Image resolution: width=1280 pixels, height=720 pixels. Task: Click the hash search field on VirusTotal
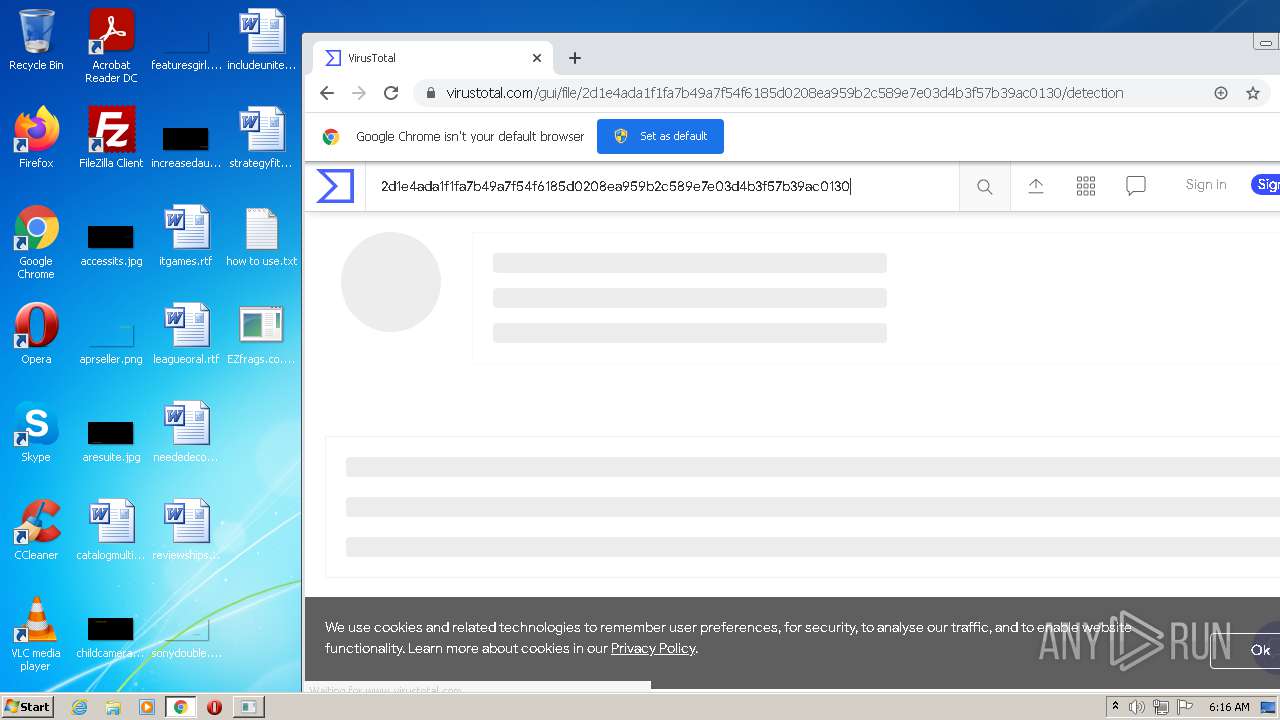tap(662, 186)
